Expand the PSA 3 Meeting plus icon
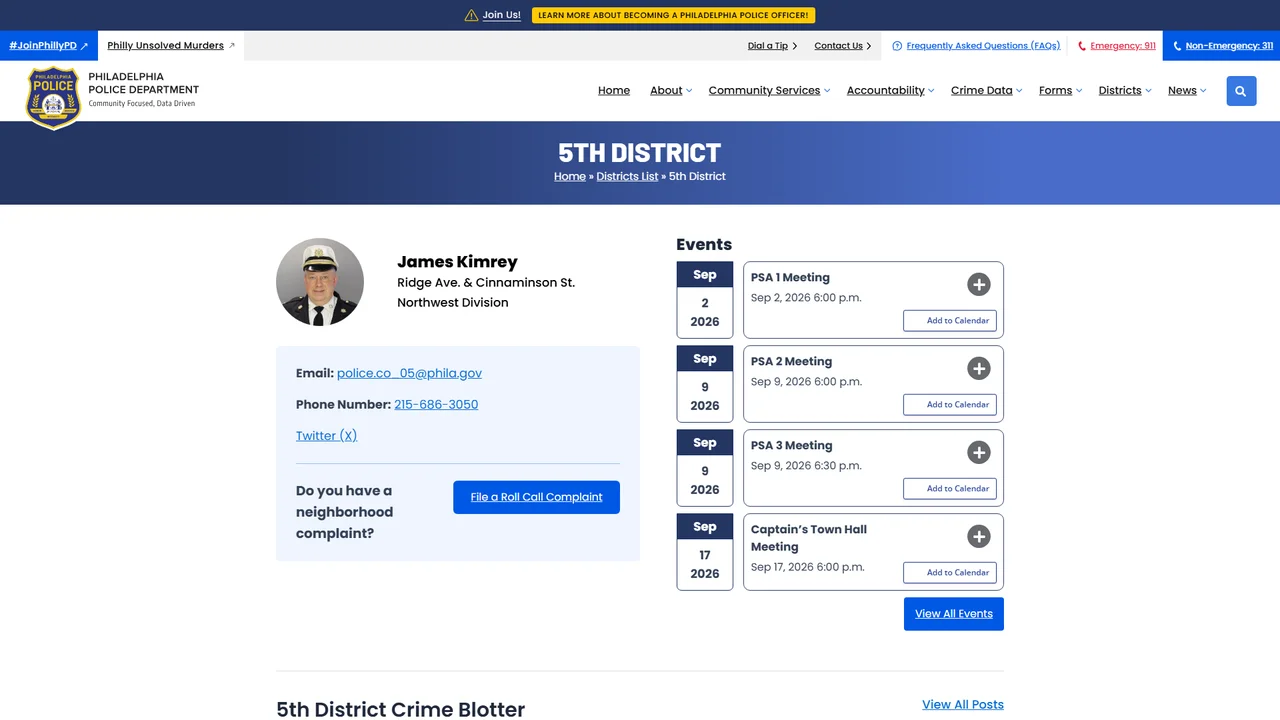This screenshot has height=720, width=1280. pos(979,452)
